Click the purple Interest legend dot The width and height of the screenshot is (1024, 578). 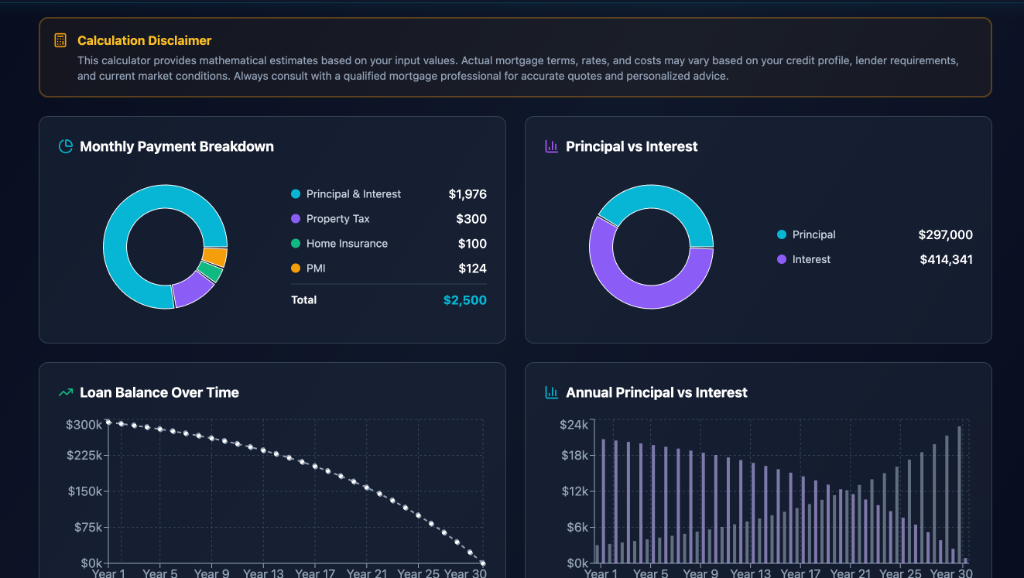(781, 259)
